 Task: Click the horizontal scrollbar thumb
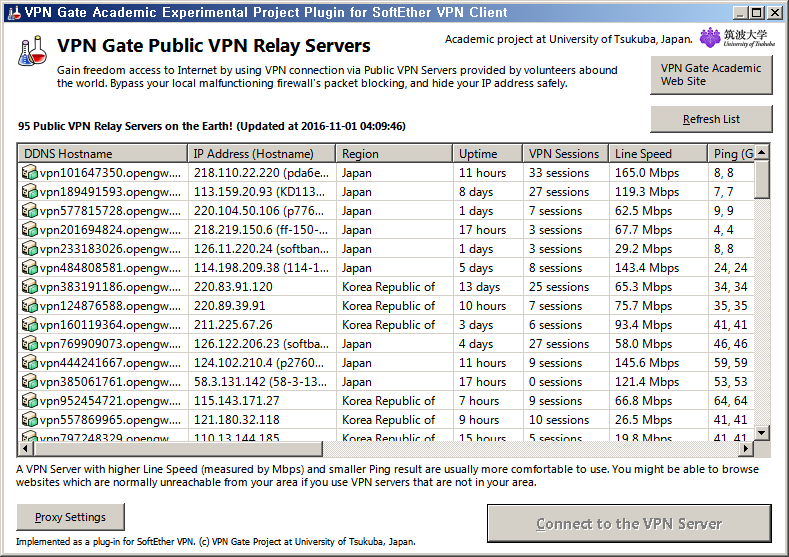click(x=178, y=449)
